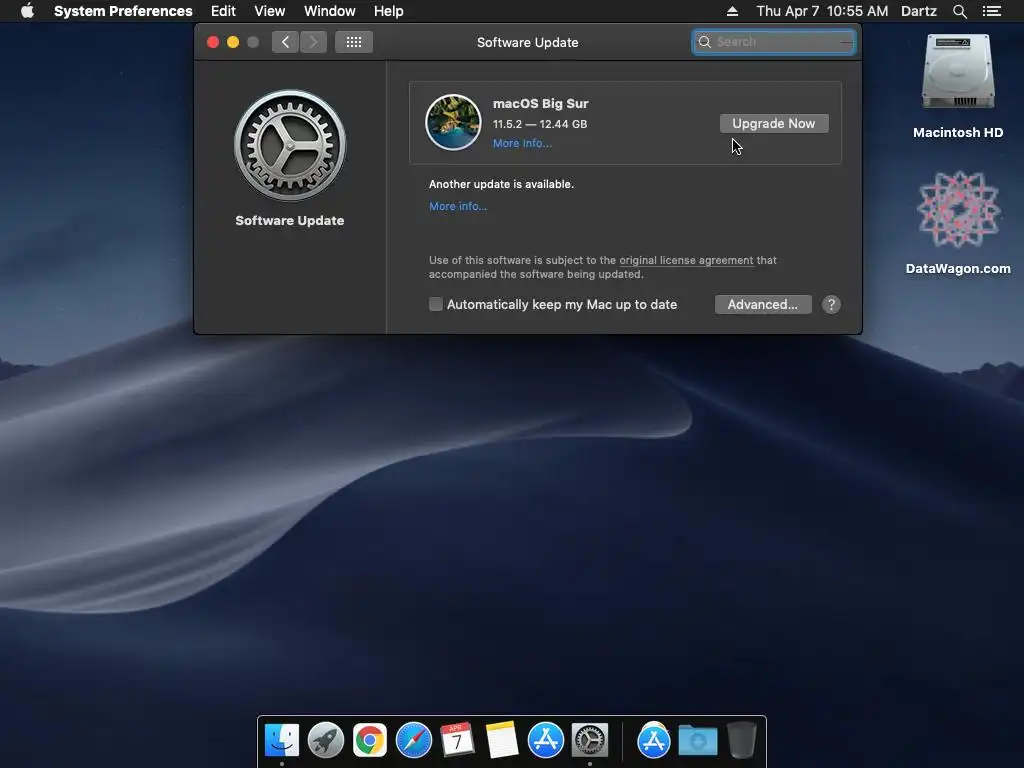
Task: Close the Software Update window
Action: point(213,42)
